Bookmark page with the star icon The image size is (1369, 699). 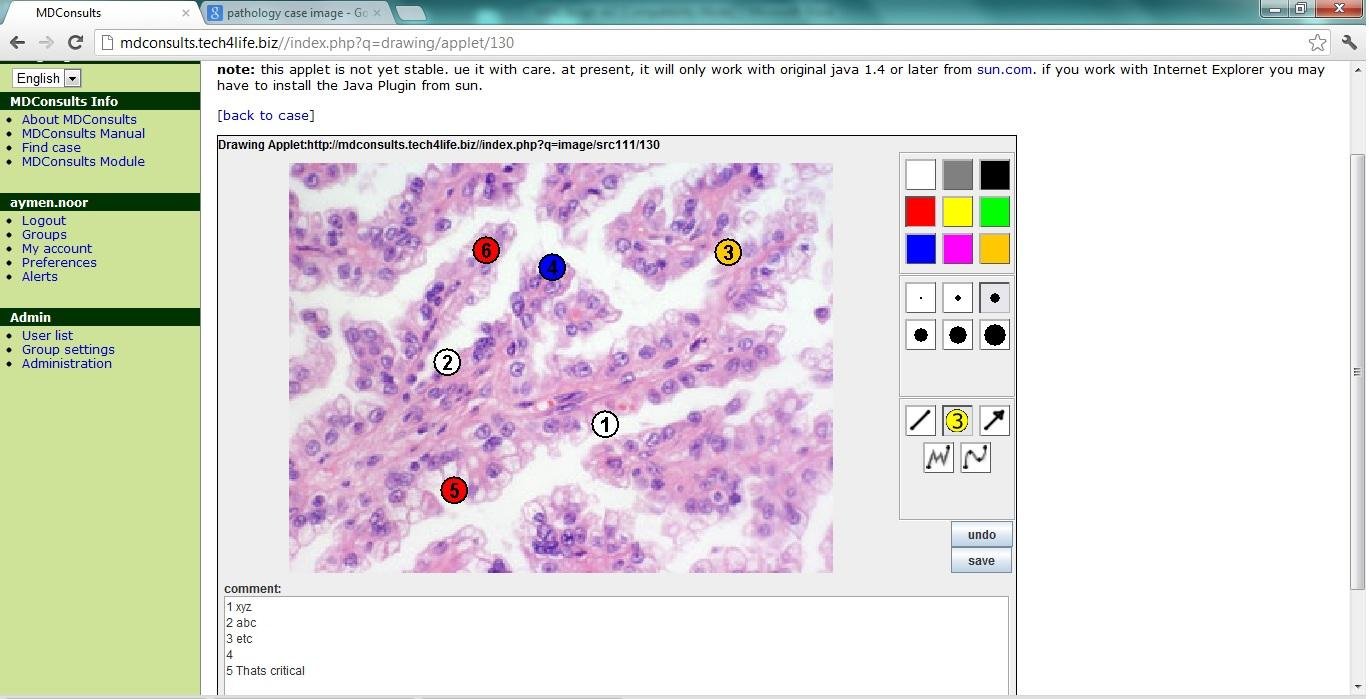click(1317, 42)
